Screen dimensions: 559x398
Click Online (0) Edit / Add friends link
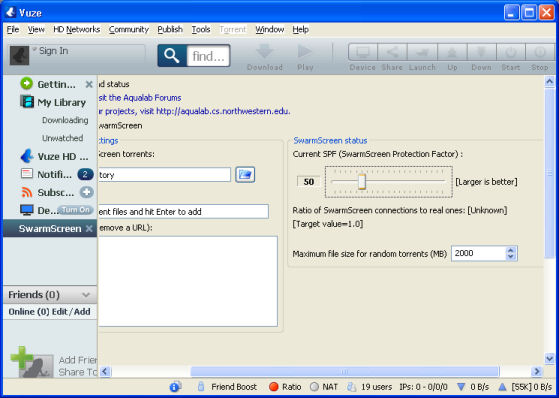tap(49, 312)
